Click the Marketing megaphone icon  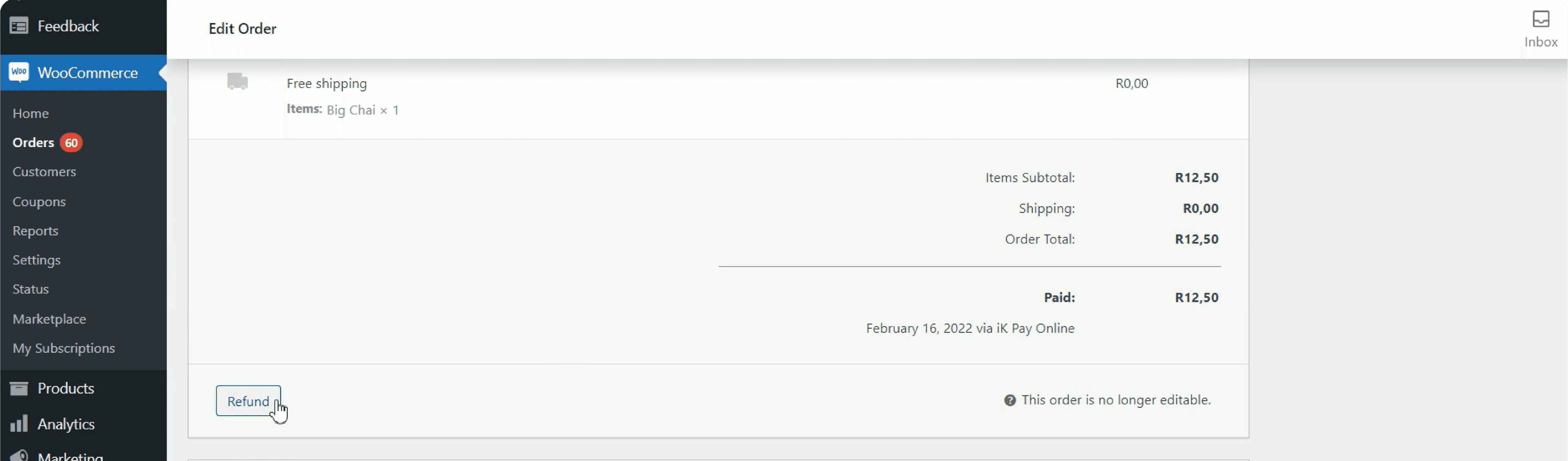(19, 455)
